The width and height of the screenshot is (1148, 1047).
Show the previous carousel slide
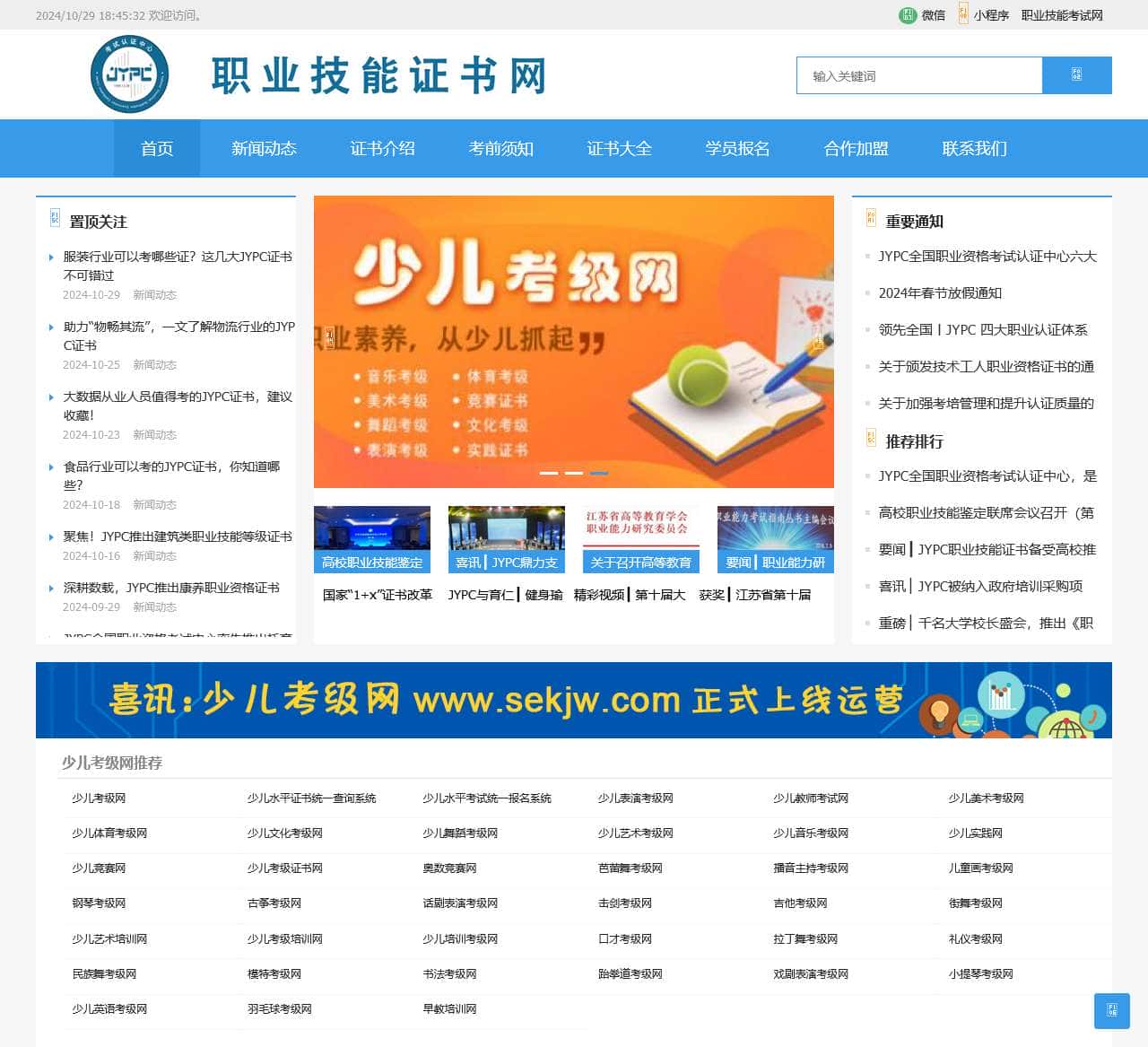click(329, 339)
